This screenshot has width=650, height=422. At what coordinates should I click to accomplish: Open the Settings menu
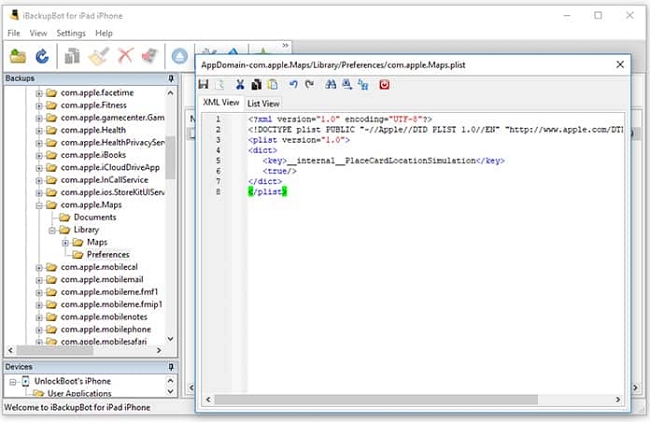pyautogui.click(x=71, y=33)
